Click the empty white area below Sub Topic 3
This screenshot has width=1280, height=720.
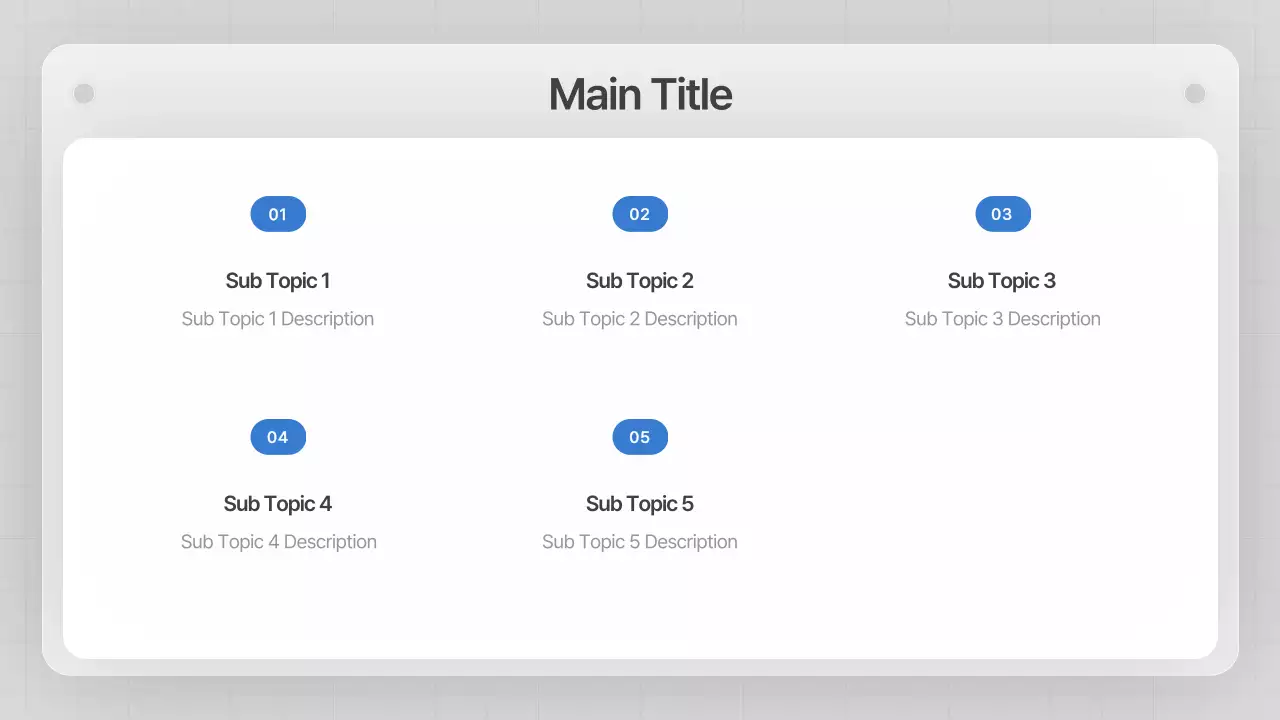(1002, 490)
